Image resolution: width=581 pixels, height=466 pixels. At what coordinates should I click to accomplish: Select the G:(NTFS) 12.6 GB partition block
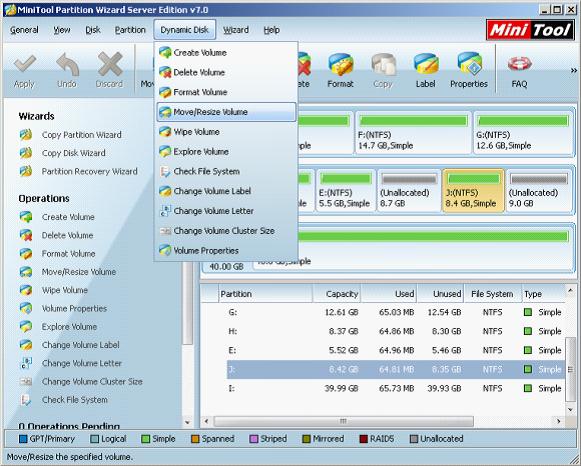523,133
